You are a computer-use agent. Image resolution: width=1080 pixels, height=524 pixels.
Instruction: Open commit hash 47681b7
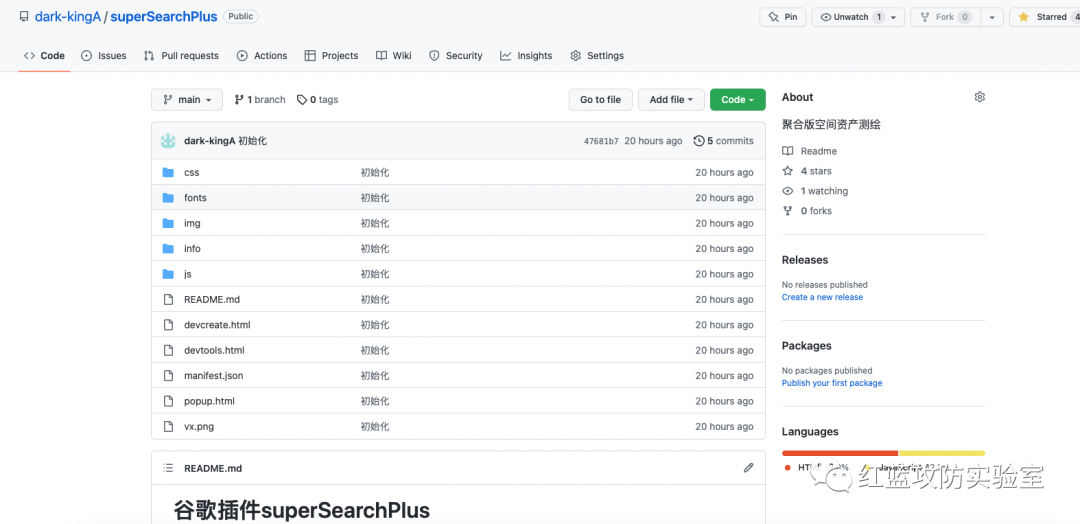click(x=601, y=141)
